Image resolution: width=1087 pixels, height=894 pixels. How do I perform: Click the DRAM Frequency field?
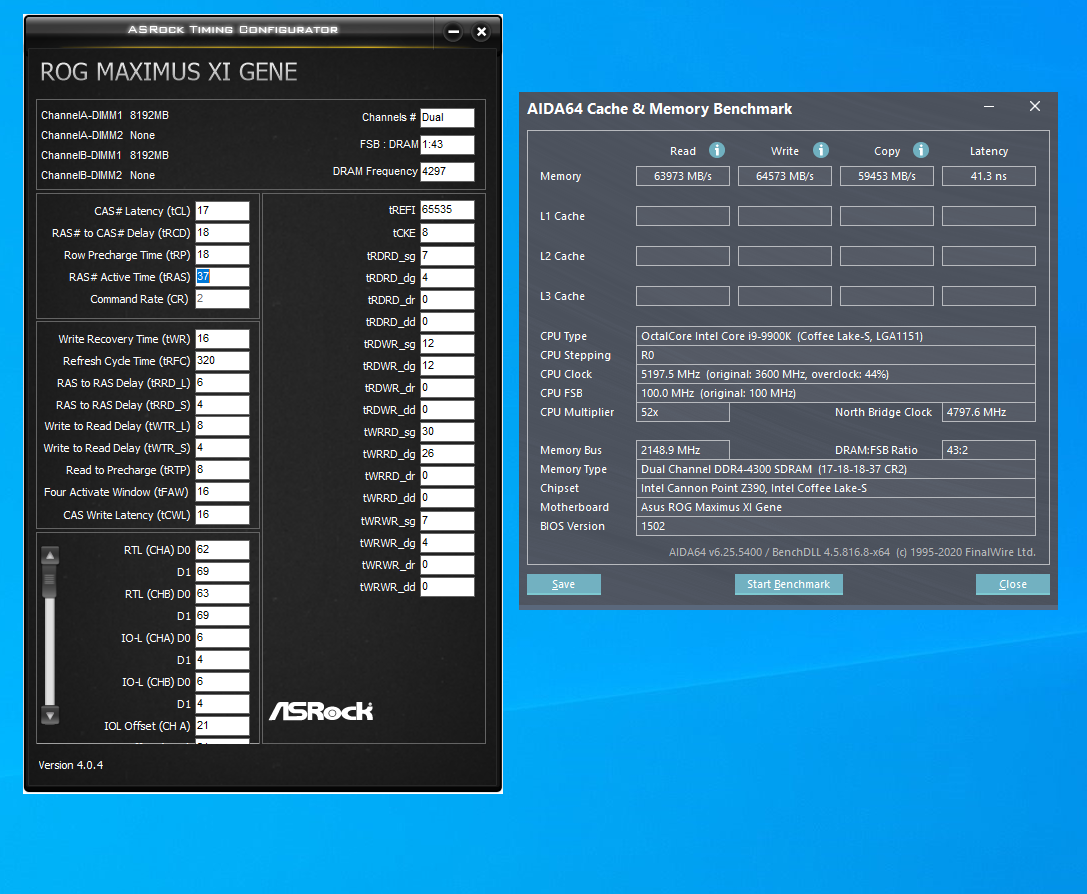tap(447, 171)
